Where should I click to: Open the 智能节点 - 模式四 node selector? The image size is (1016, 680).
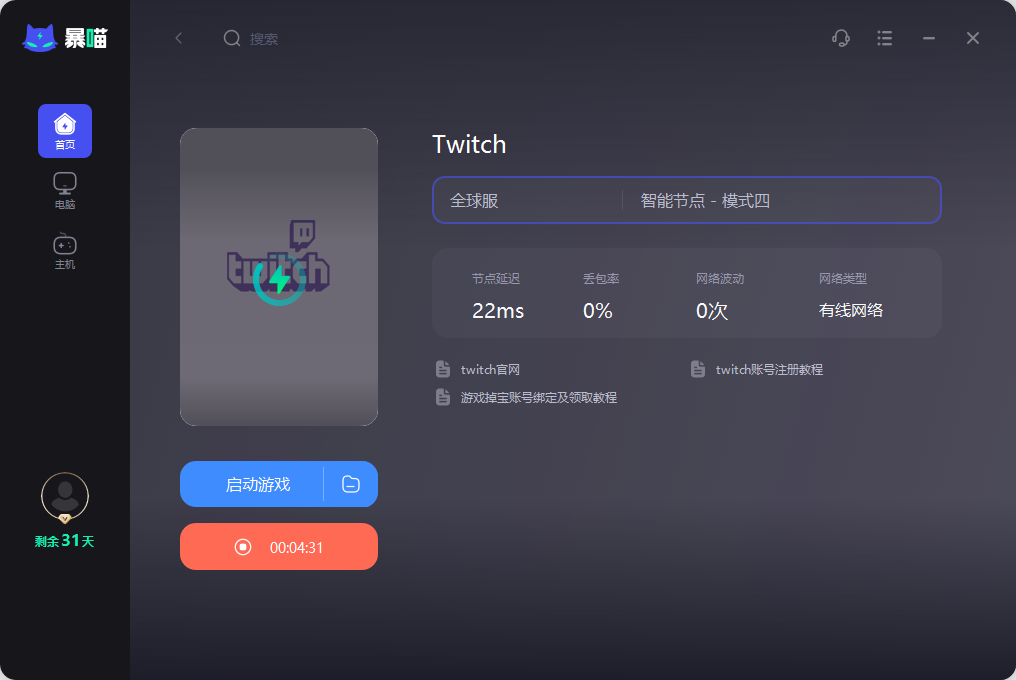click(705, 201)
